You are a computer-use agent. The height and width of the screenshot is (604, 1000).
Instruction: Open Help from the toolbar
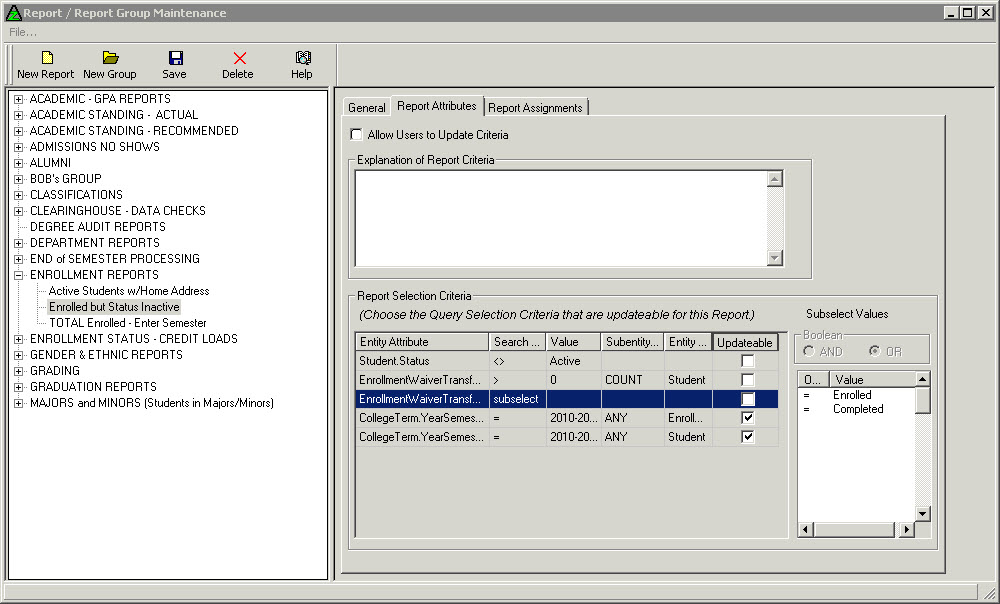click(302, 58)
